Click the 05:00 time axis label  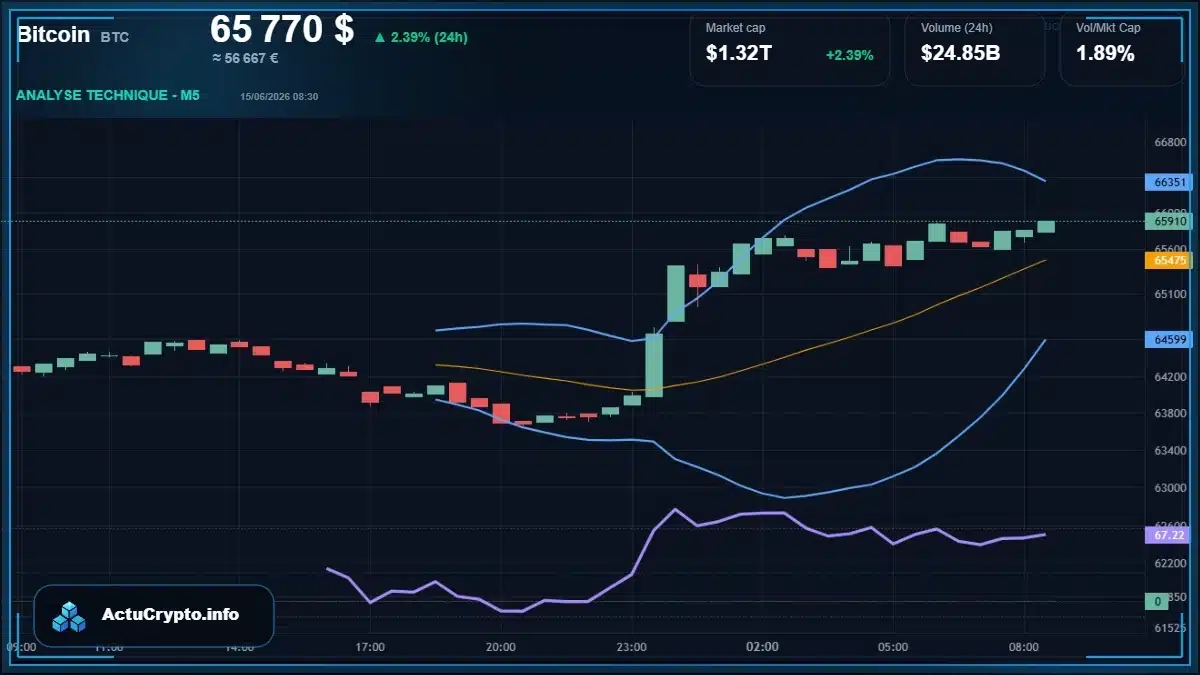tap(893, 647)
